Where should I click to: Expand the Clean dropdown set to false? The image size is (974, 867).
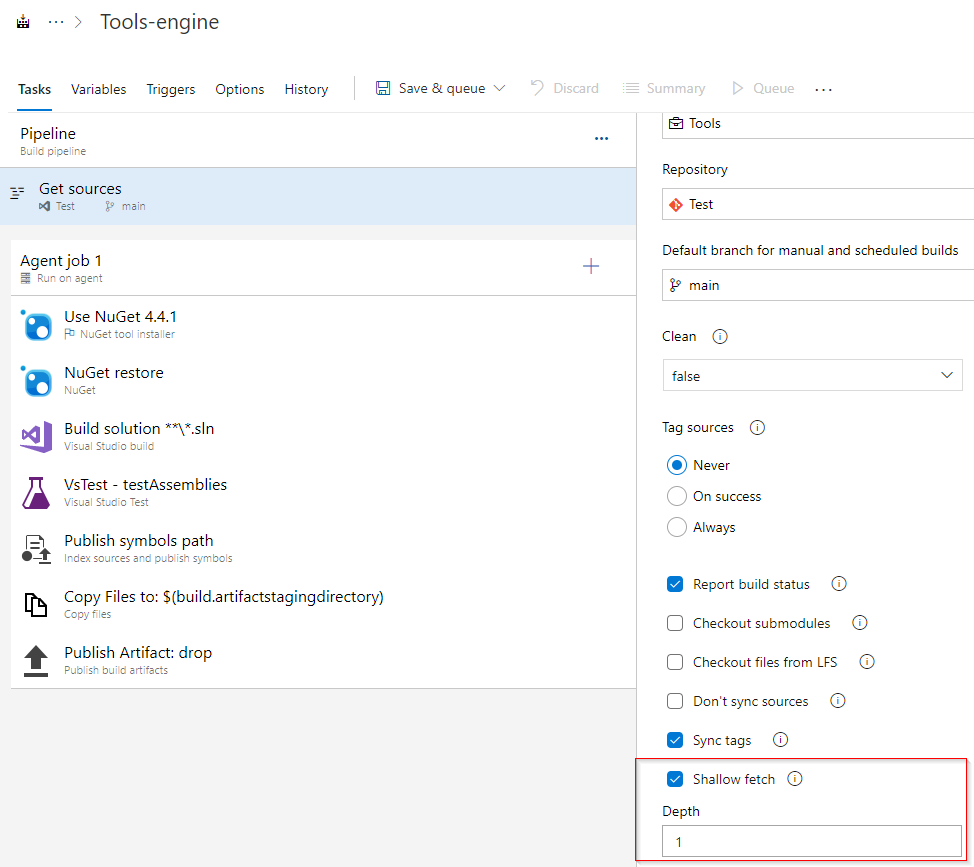pyautogui.click(x=812, y=375)
